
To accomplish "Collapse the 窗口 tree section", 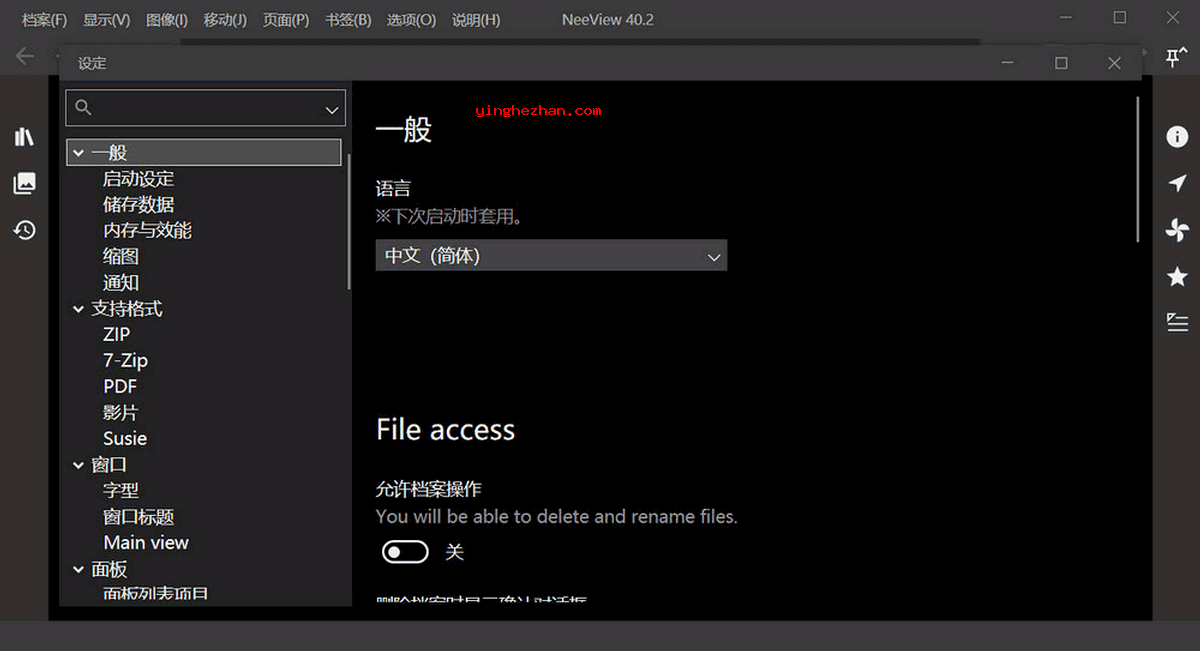I will tap(78, 465).
